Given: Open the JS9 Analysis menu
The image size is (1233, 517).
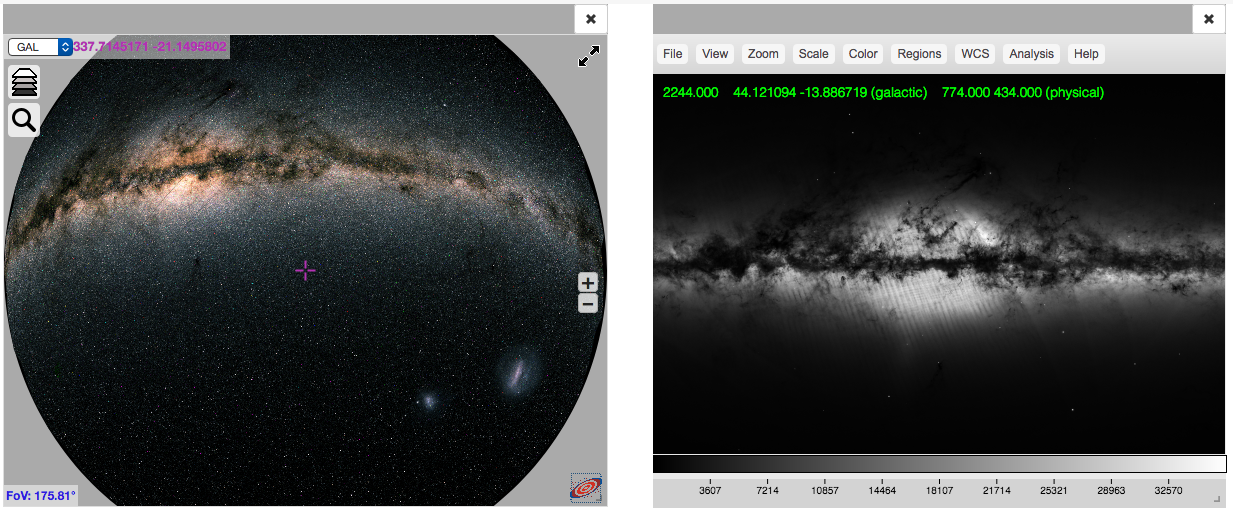Looking at the screenshot, I should 1031,54.
